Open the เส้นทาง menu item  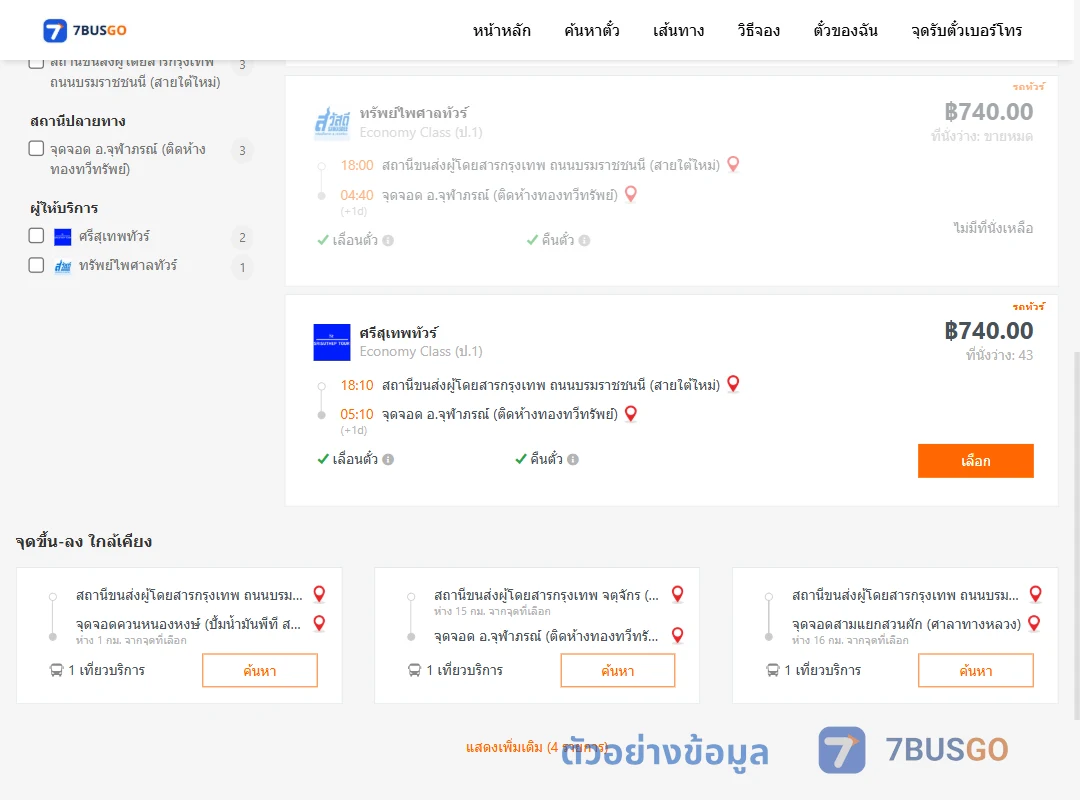click(678, 30)
